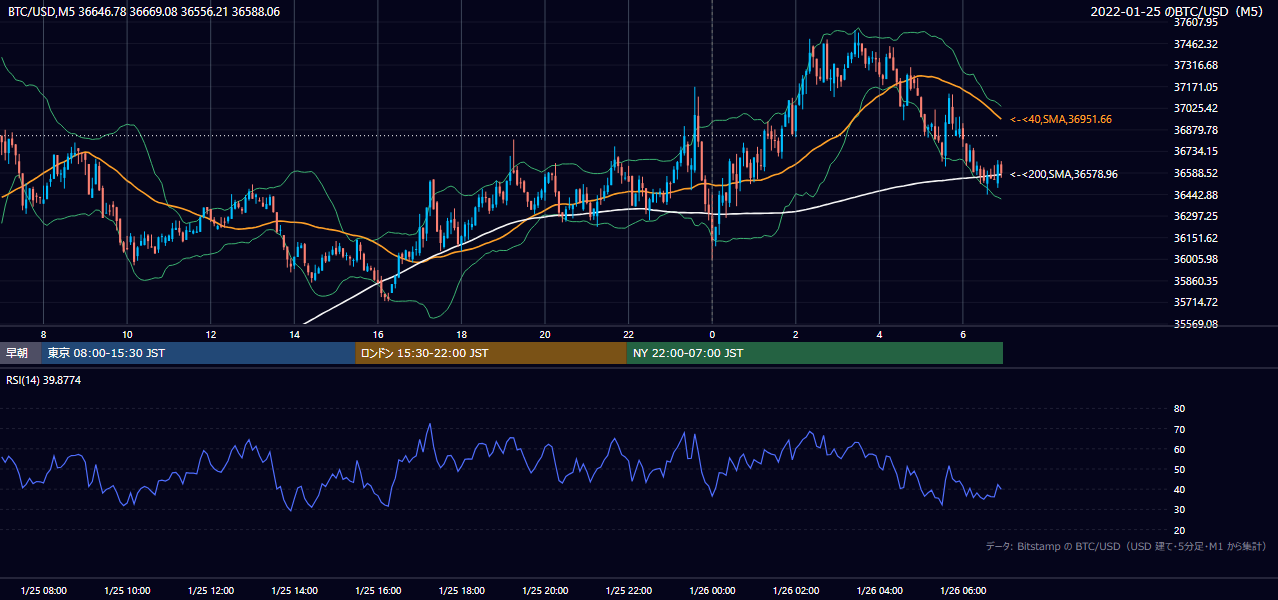Screen dimensions: 1278x600
Task: Click the bottom date label '1/26 04:00'
Action: (x=880, y=591)
